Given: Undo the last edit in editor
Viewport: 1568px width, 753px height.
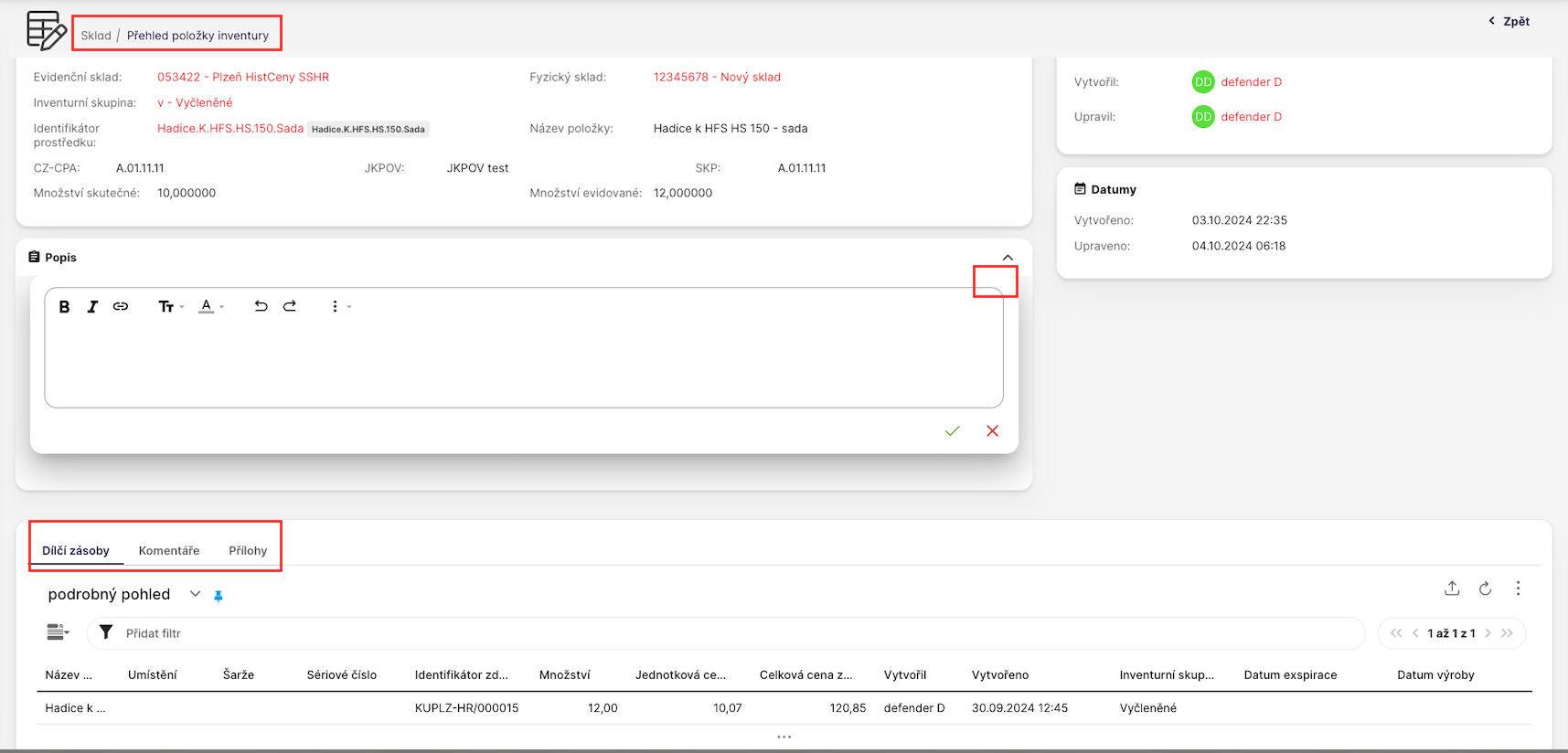Looking at the screenshot, I should 261,307.
